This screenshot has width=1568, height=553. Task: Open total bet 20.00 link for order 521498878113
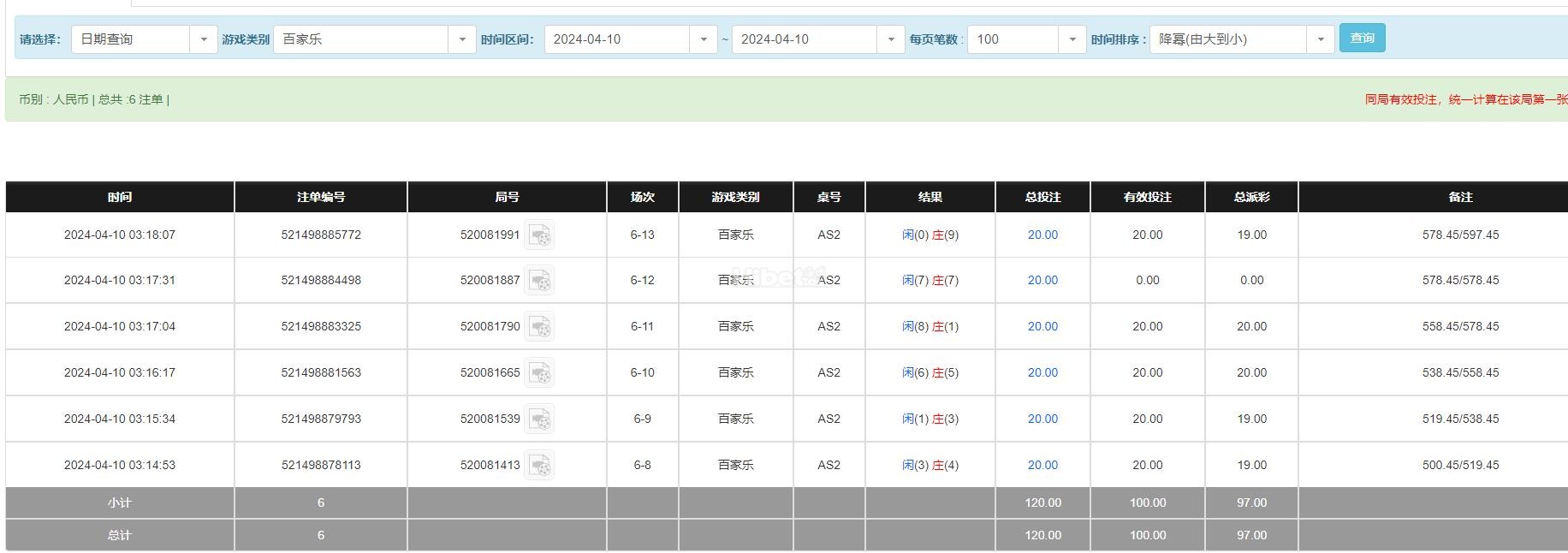(1042, 465)
